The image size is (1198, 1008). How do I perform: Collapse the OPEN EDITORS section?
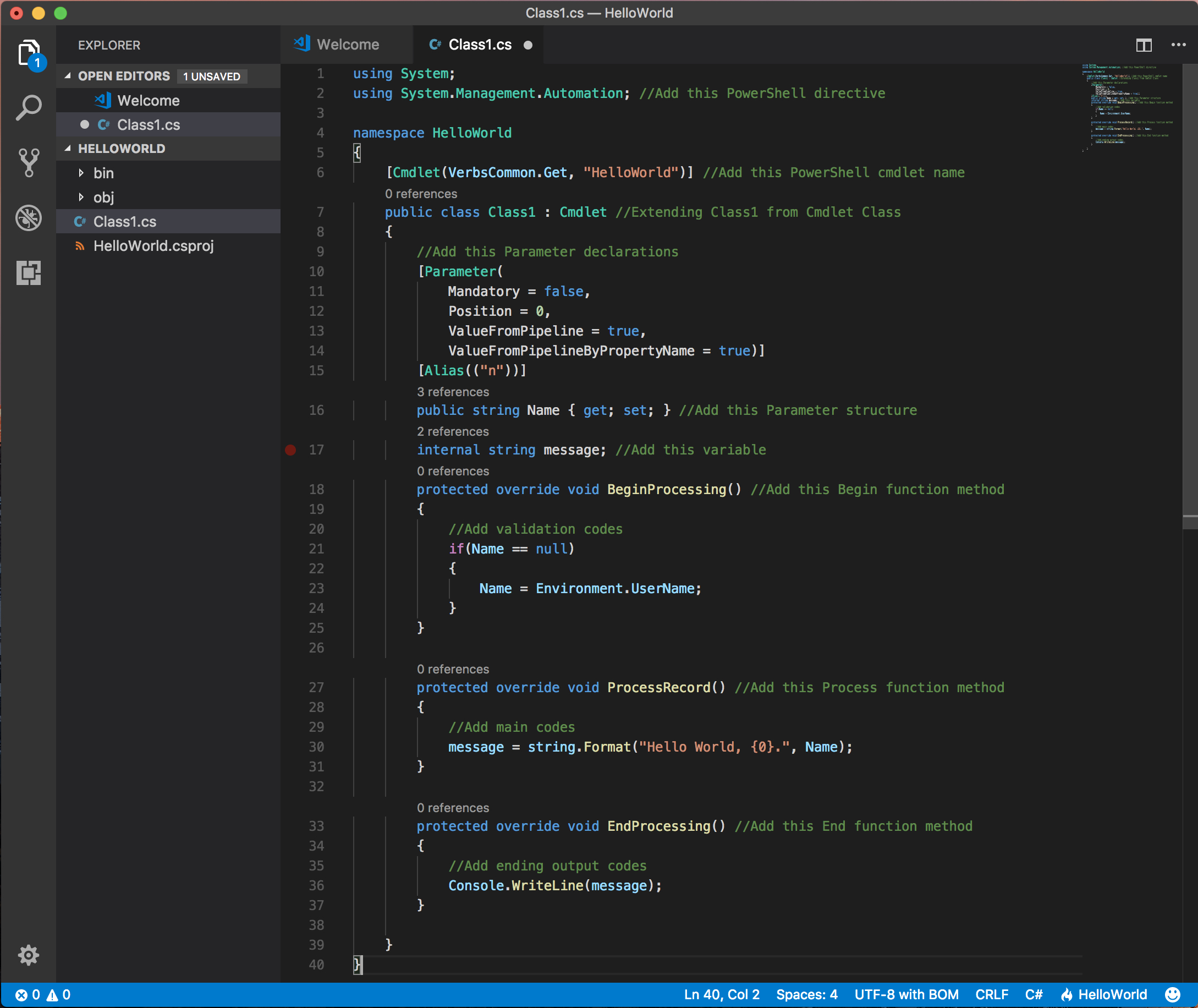[x=123, y=76]
